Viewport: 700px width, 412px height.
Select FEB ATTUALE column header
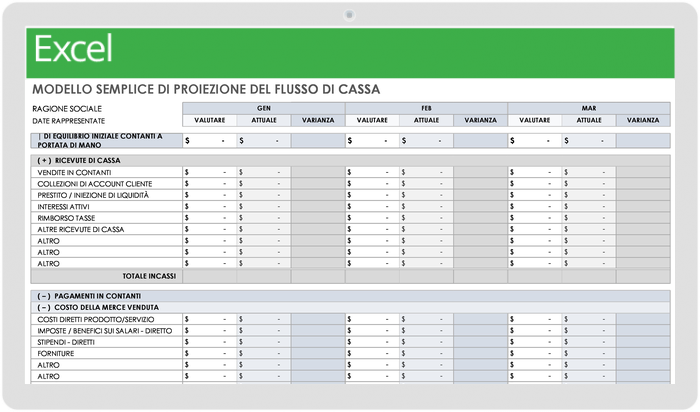tap(426, 120)
